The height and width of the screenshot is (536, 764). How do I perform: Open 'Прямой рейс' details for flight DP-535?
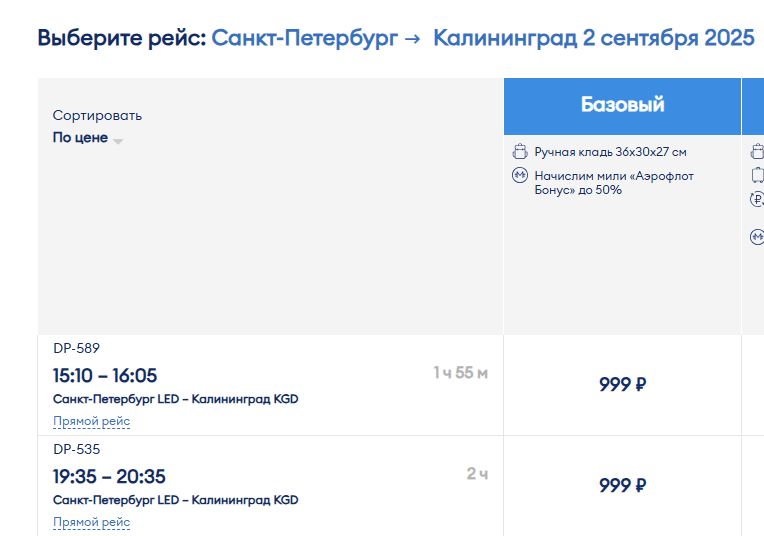[x=92, y=522]
